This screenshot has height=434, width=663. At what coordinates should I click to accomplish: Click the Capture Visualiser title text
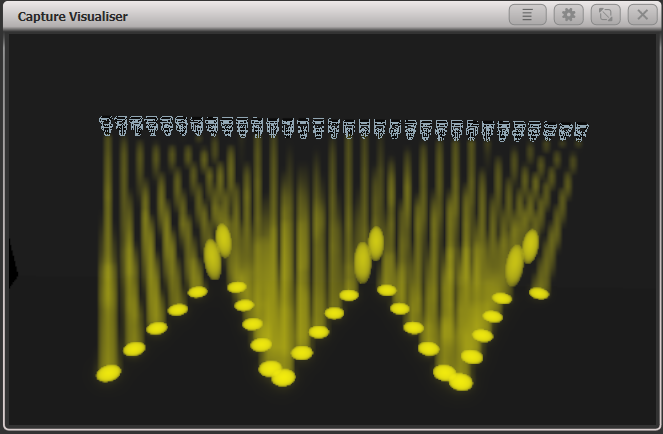(73, 16)
